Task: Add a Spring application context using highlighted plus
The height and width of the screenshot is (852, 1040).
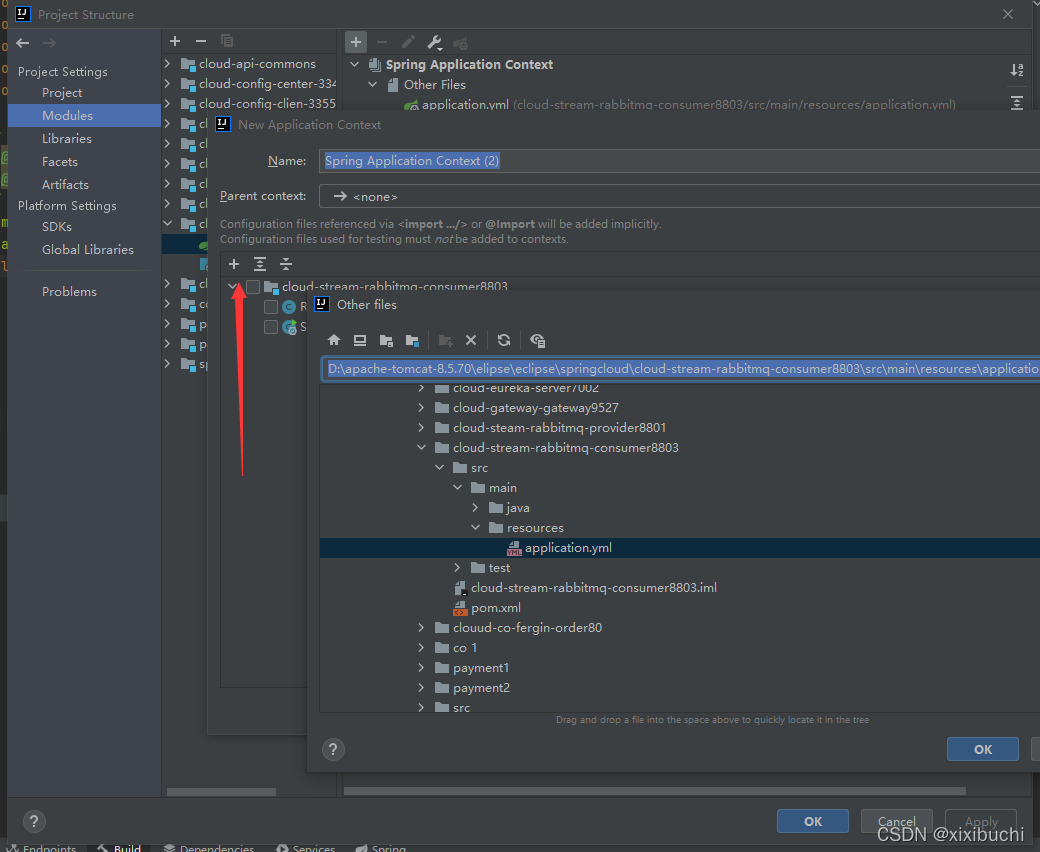Action: coord(356,42)
